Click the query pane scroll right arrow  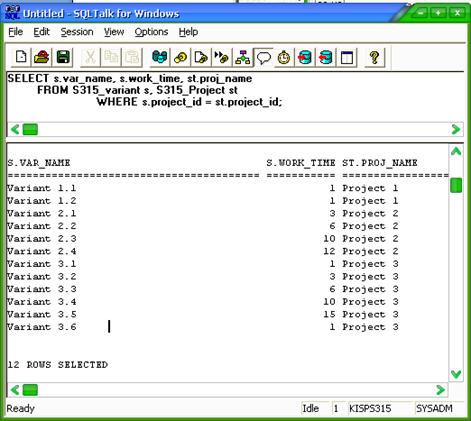click(456, 129)
